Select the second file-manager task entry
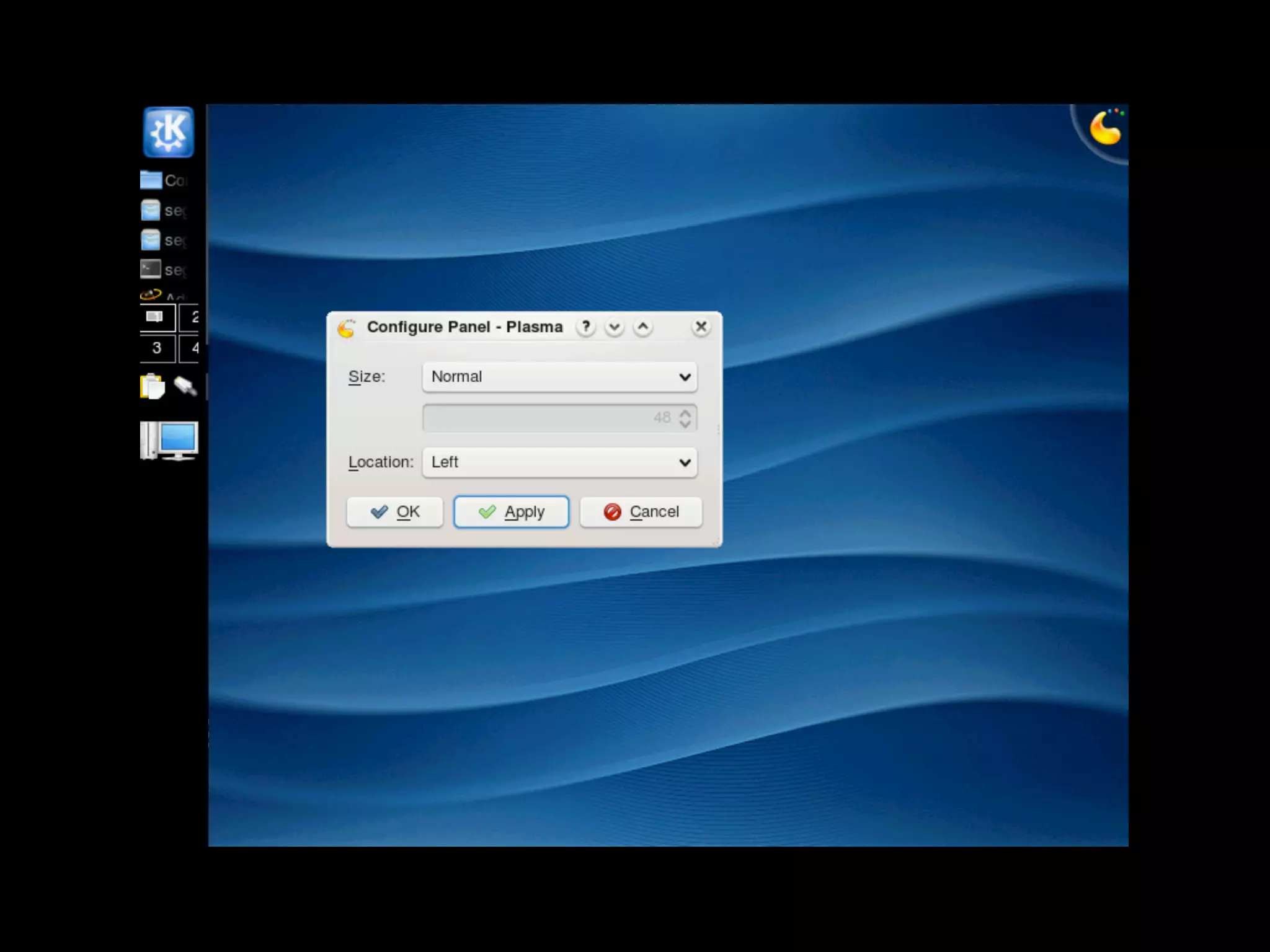Viewport: 1270px width, 952px height. (164, 240)
